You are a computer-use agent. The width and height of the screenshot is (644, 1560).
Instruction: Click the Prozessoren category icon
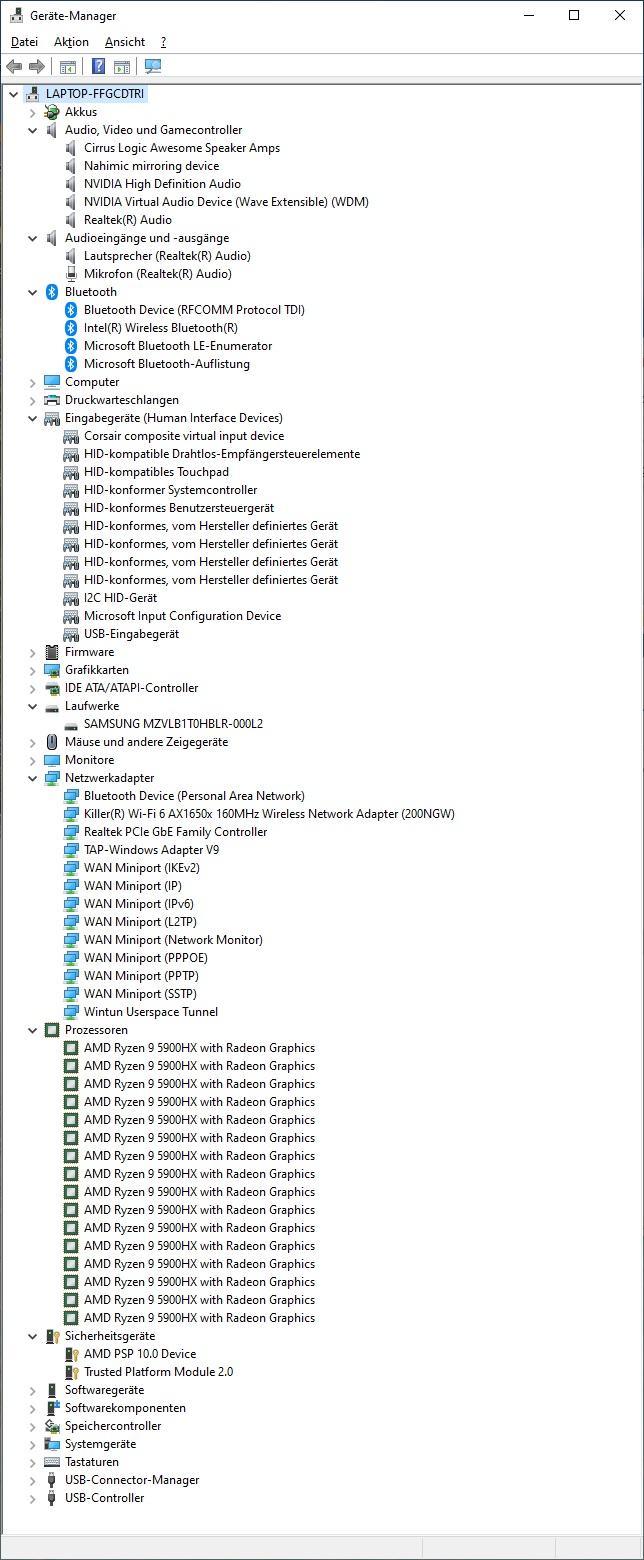(x=52, y=1030)
